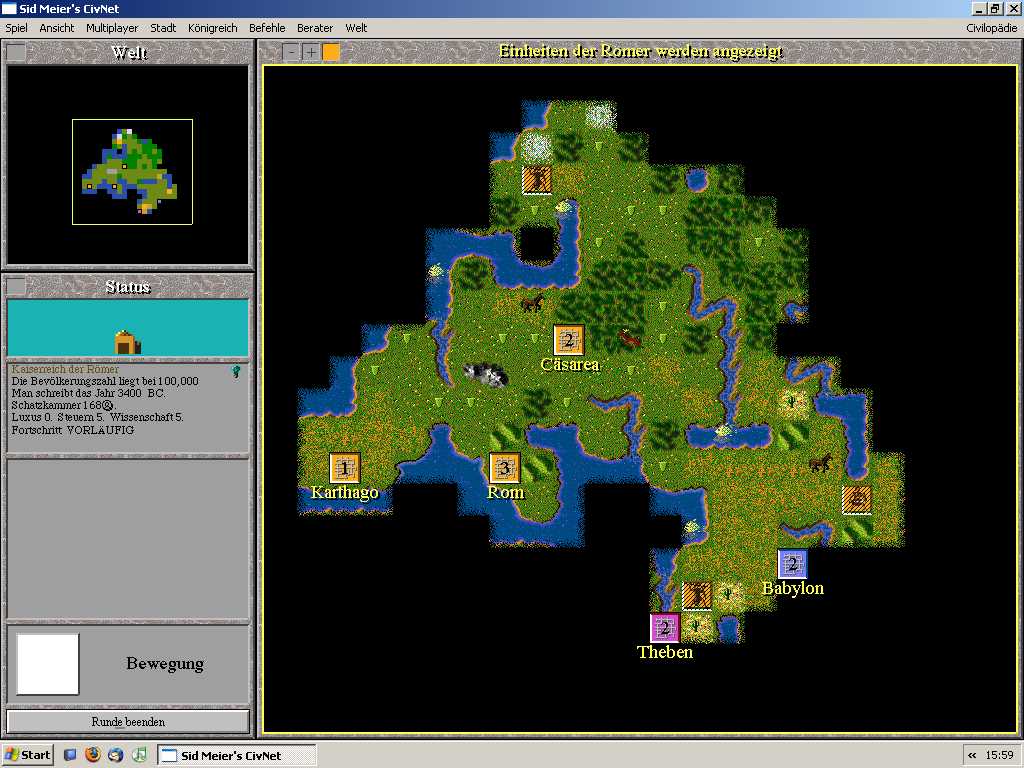
Task: Open the Berater menu
Action: [316, 28]
